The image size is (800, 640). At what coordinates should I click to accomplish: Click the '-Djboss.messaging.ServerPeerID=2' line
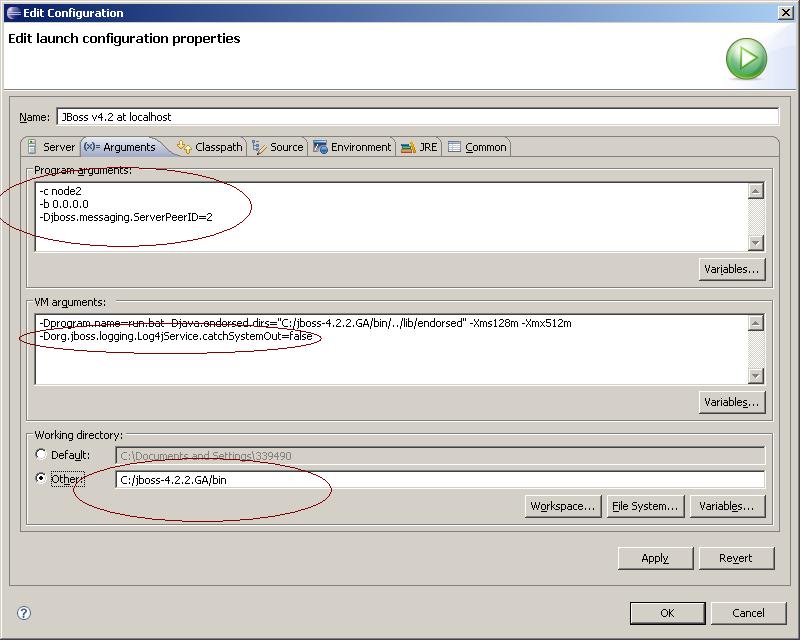point(126,217)
